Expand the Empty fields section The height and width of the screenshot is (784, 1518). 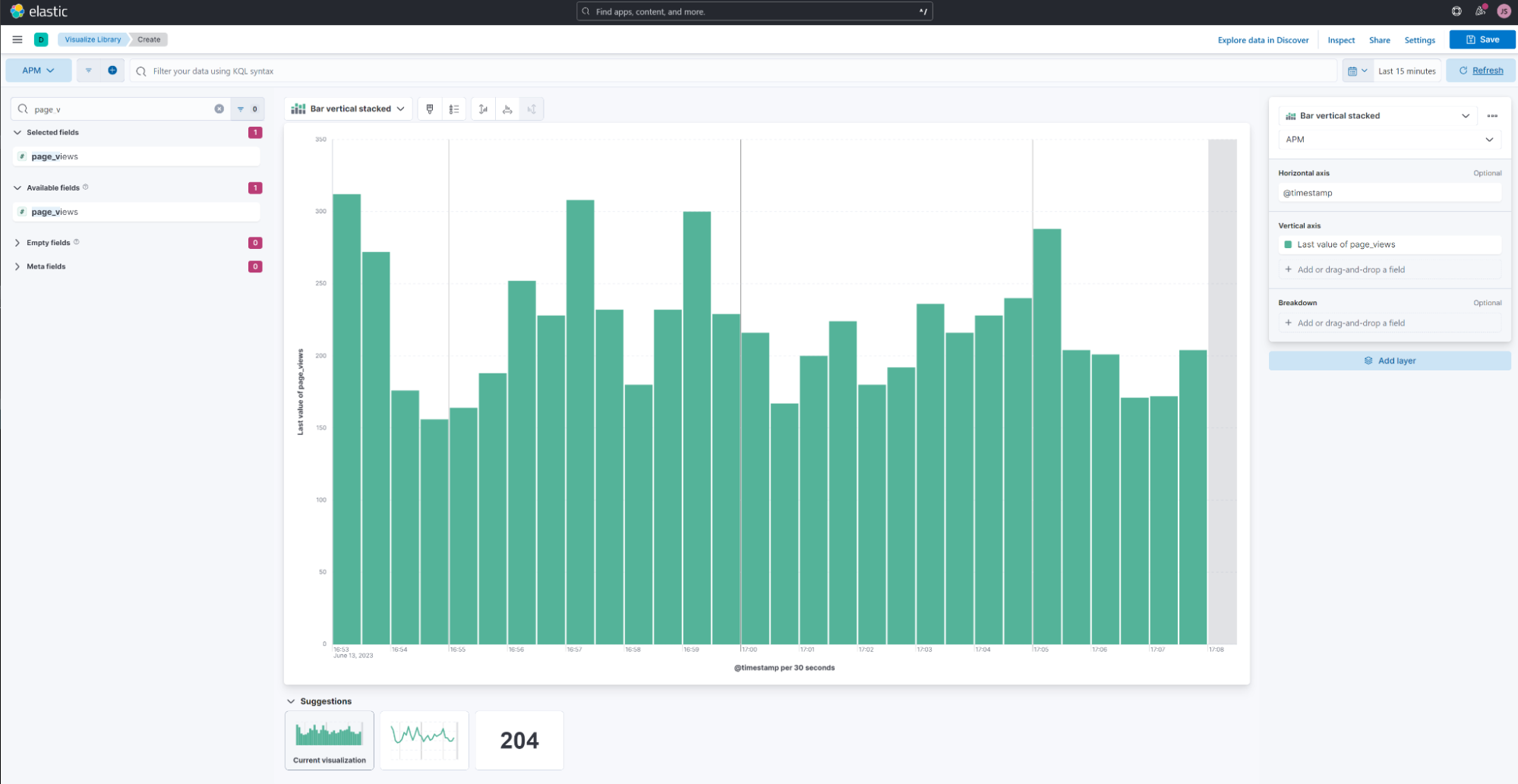pyautogui.click(x=17, y=243)
